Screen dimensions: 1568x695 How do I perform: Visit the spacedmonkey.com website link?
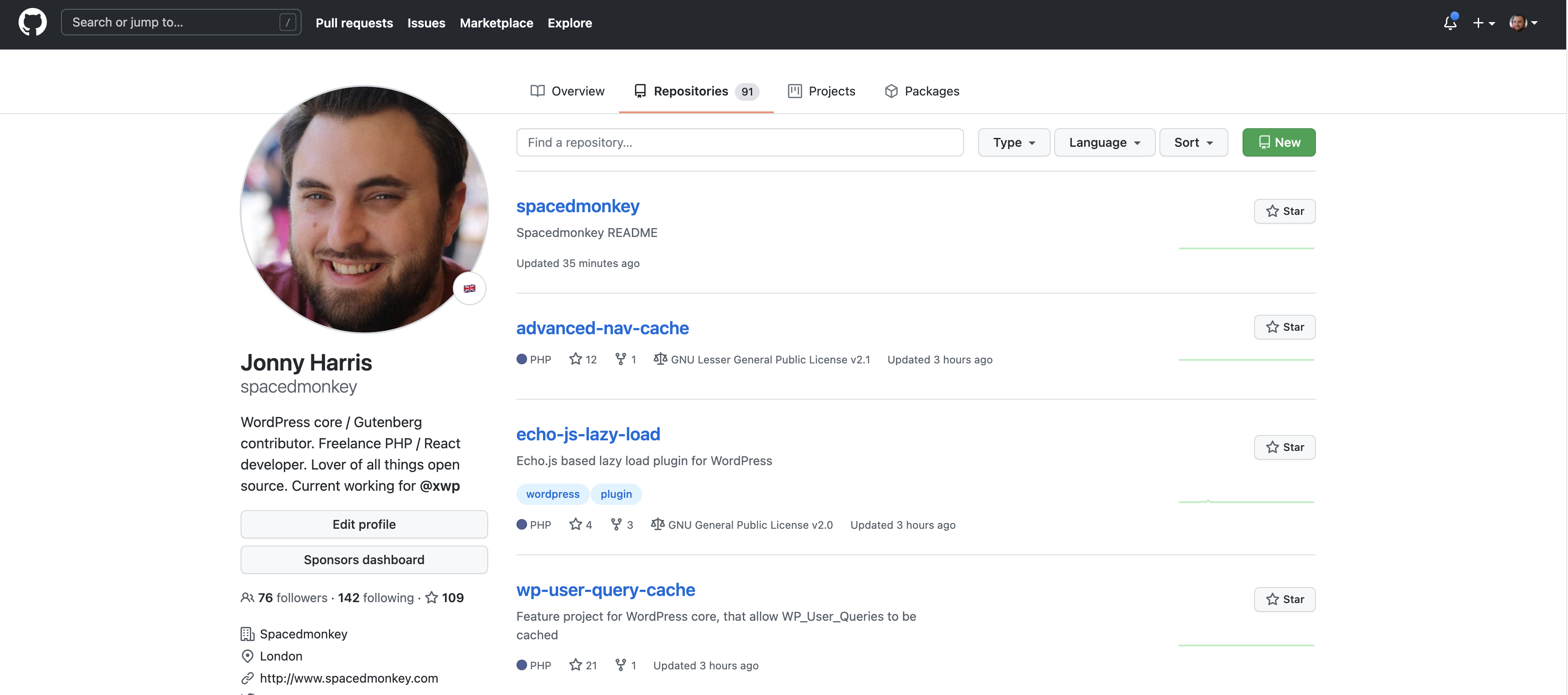[349, 678]
